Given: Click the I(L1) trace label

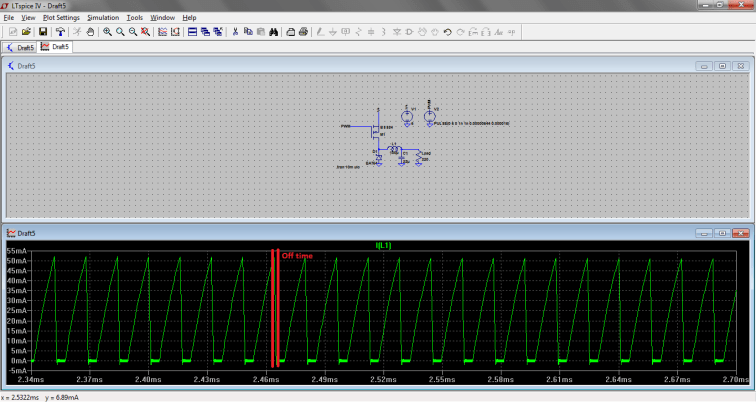Looking at the screenshot, I should pos(385,245).
